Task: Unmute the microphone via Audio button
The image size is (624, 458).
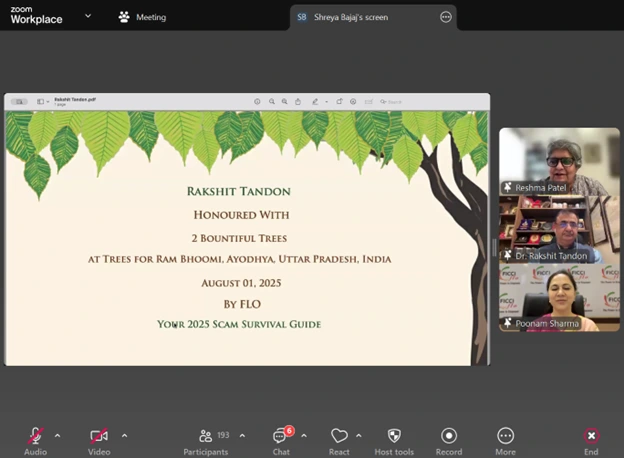Action: coord(35,437)
